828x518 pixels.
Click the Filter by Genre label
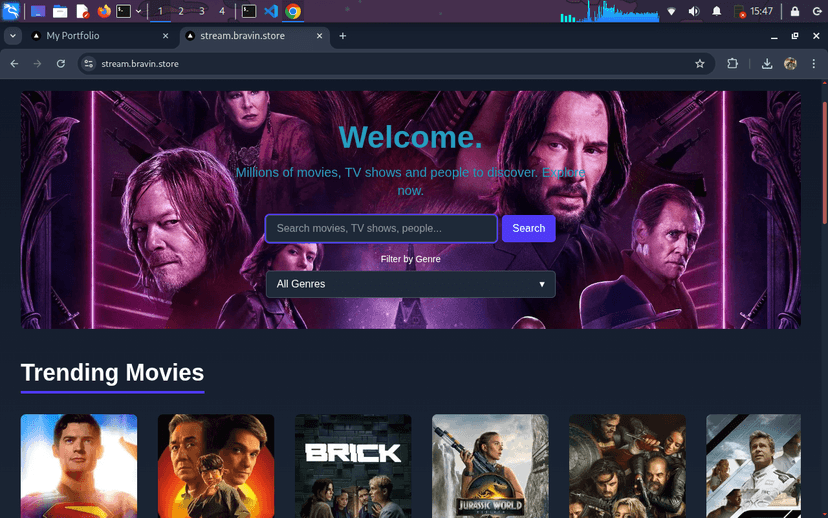411,259
